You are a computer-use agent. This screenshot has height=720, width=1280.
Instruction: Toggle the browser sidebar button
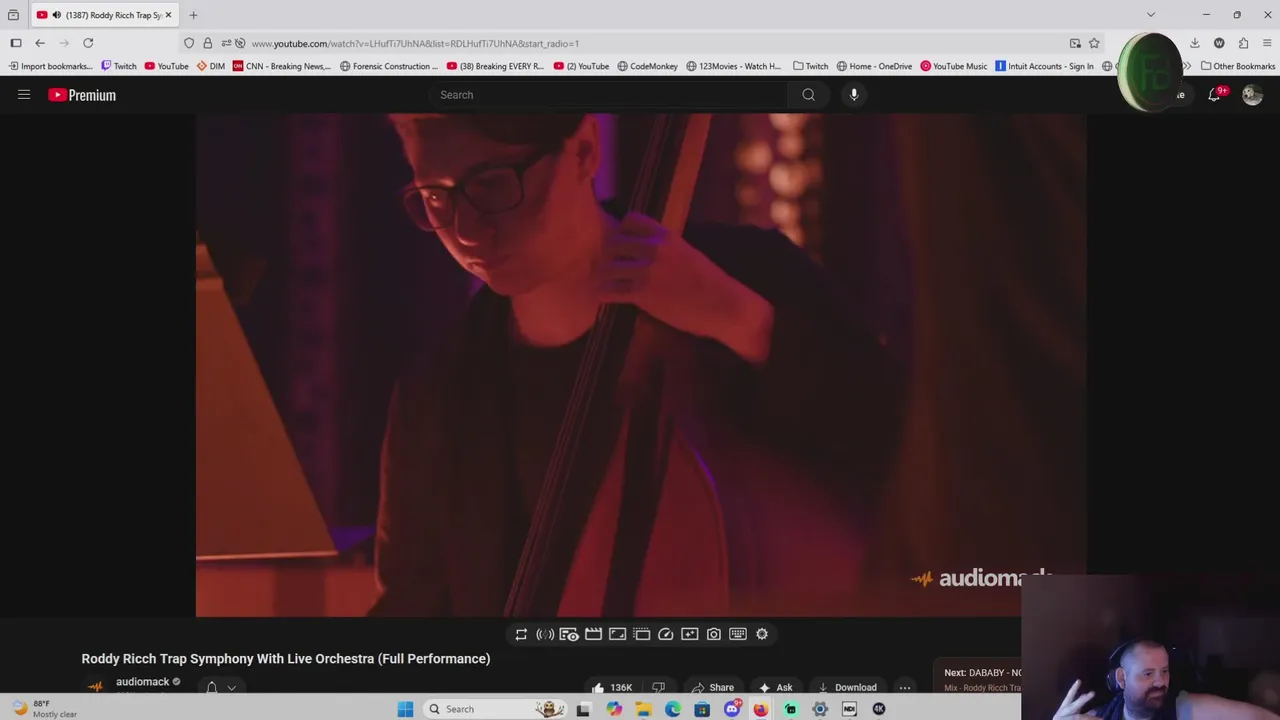16,43
